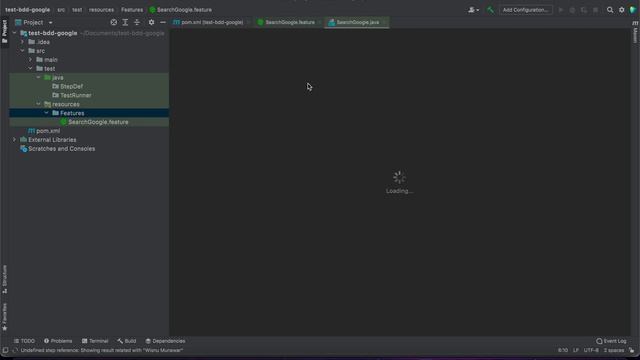
Task: Click the Stop square icon
Action: point(596,10)
